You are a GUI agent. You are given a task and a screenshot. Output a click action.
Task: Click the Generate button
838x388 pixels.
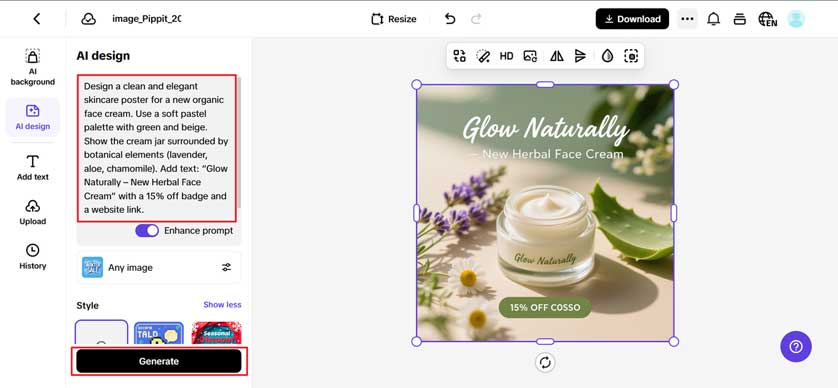pos(159,361)
